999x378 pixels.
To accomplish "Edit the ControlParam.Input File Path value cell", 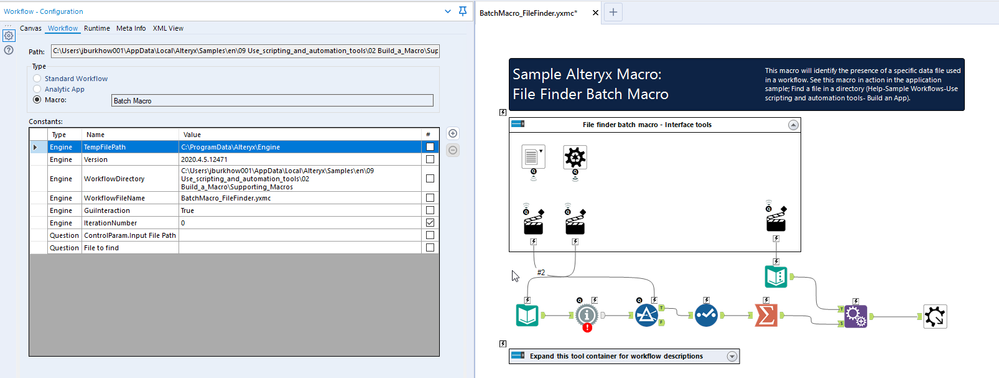I will point(299,235).
